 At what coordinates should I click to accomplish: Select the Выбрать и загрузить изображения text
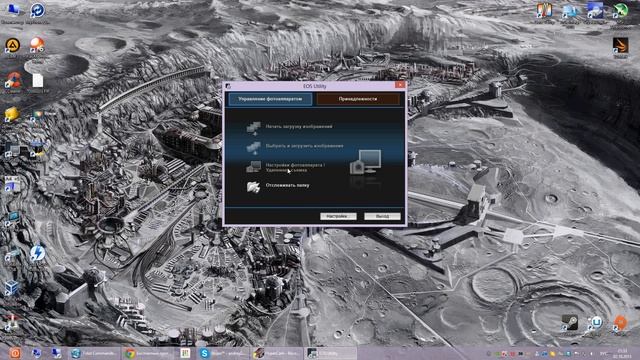(304, 146)
